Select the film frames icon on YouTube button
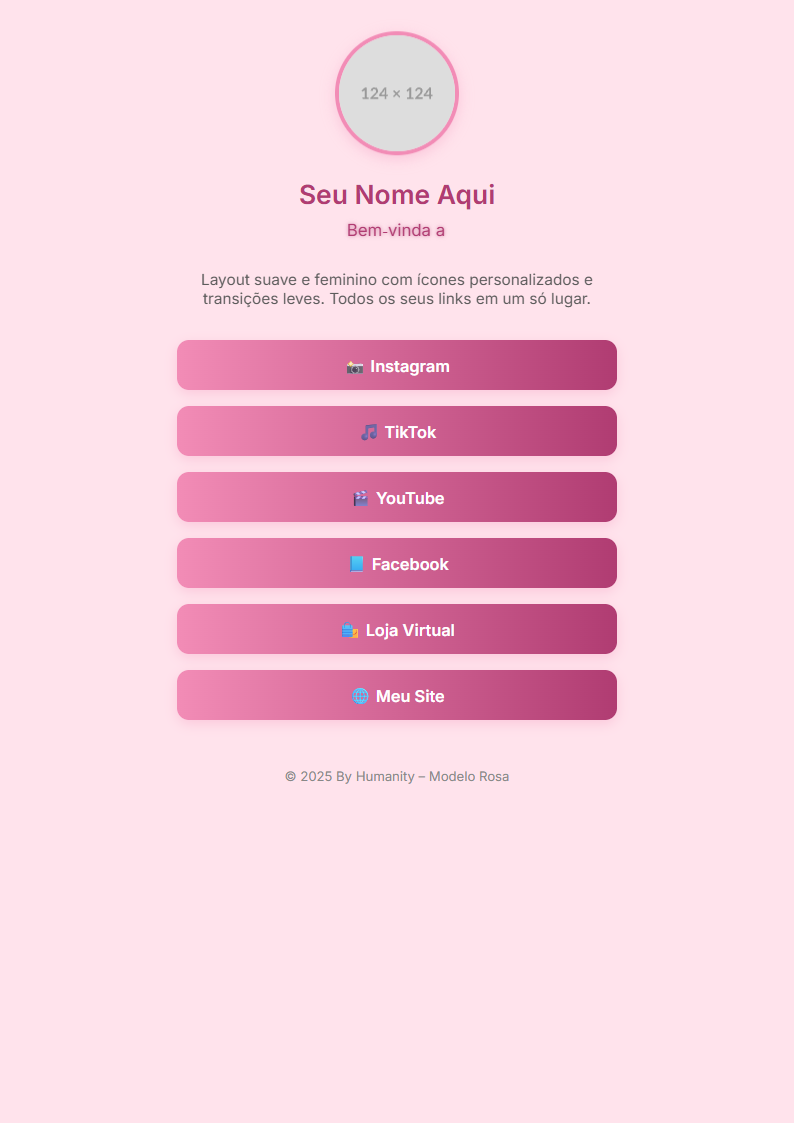 click(x=358, y=497)
